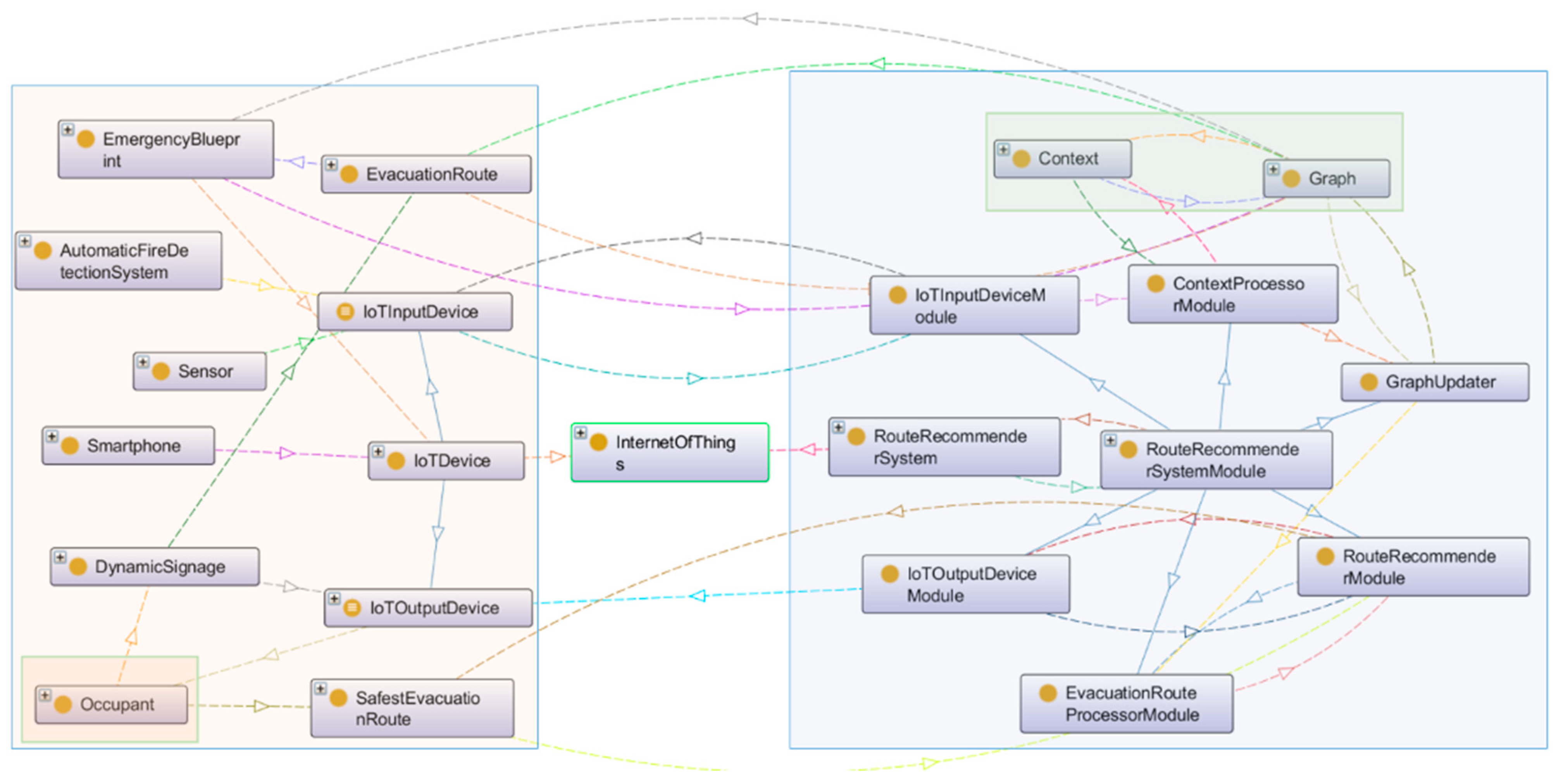
Task: Select the Smartphone class node
Action: click(x=133, y=446)
